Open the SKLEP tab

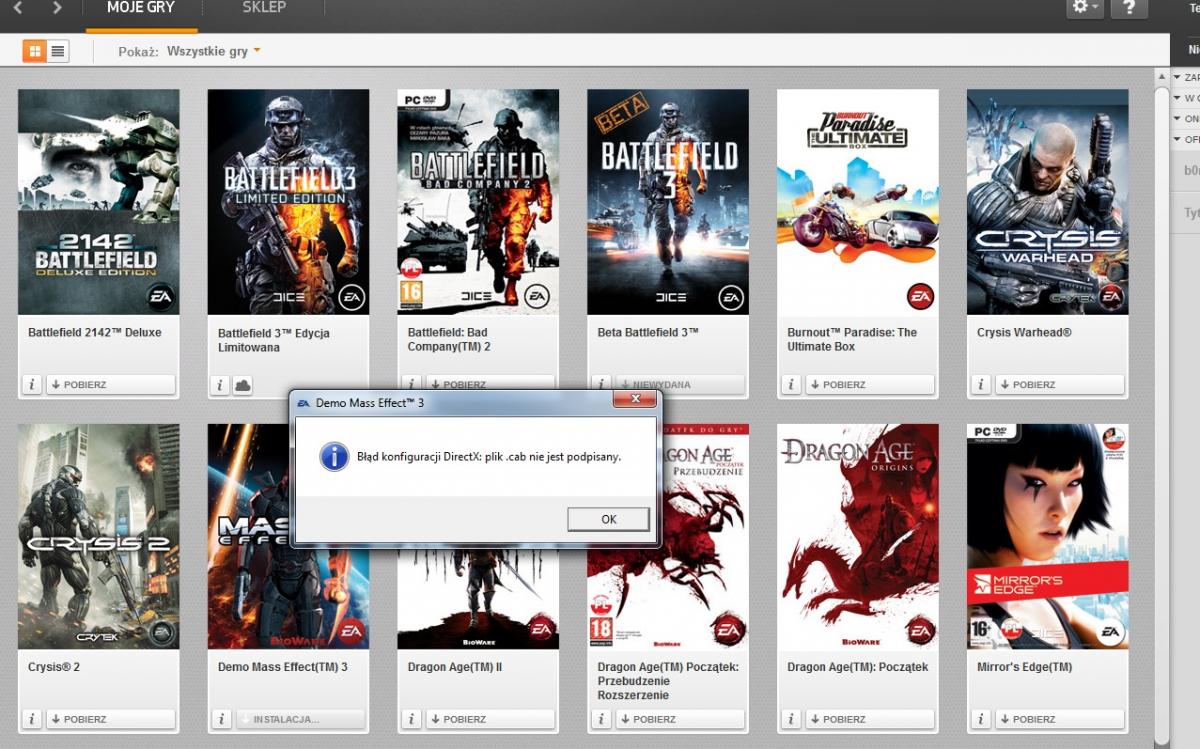[264, 8]
